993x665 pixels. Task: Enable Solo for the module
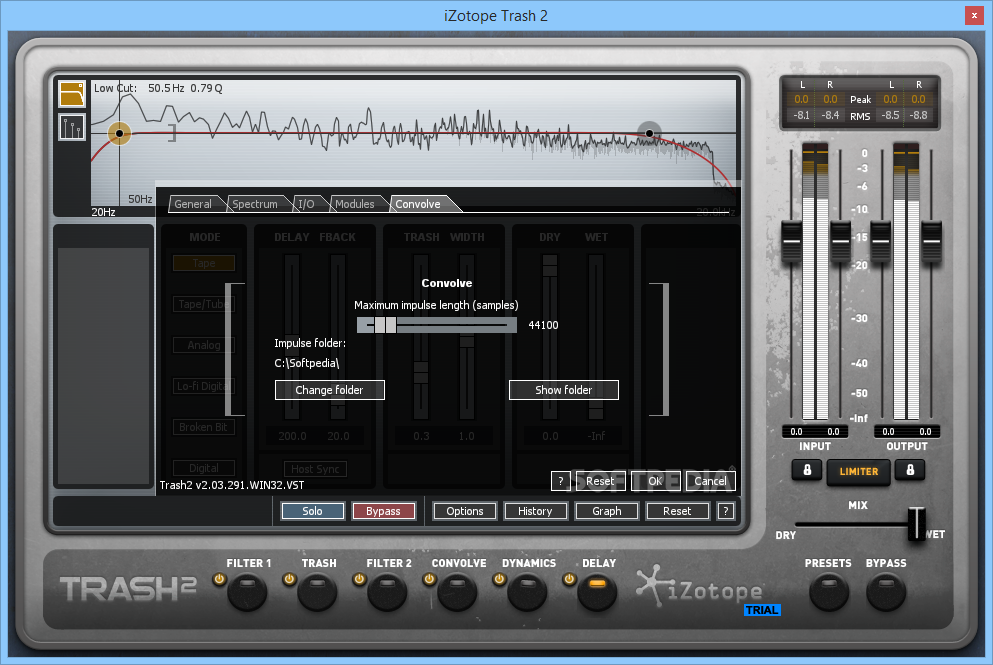(312, 511)
